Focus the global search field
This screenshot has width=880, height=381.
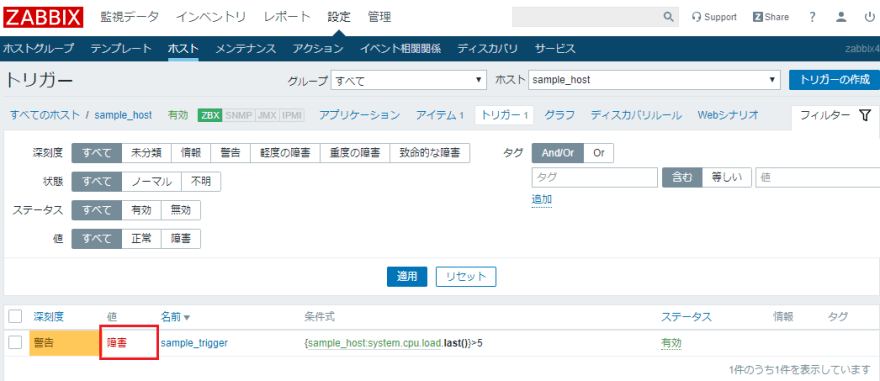point(587,17)
